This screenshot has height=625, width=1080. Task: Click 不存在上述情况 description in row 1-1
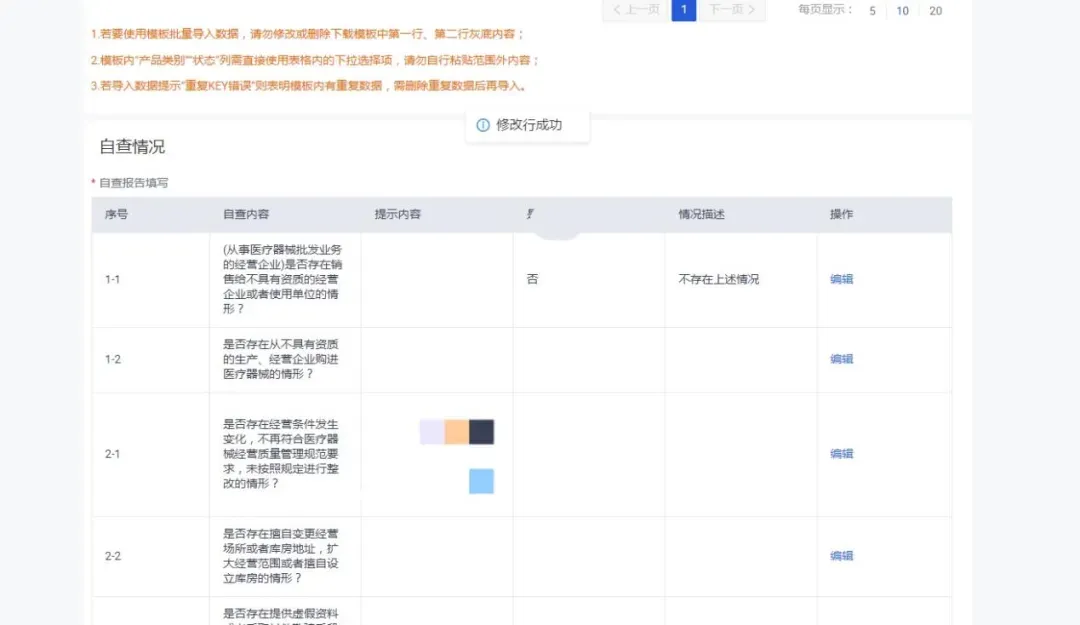(718, 279)
